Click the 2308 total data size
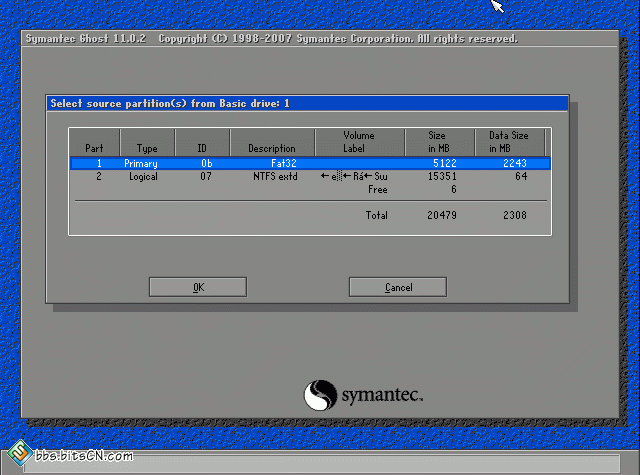The height and width of the screenshot is (475, 640). 515,215
